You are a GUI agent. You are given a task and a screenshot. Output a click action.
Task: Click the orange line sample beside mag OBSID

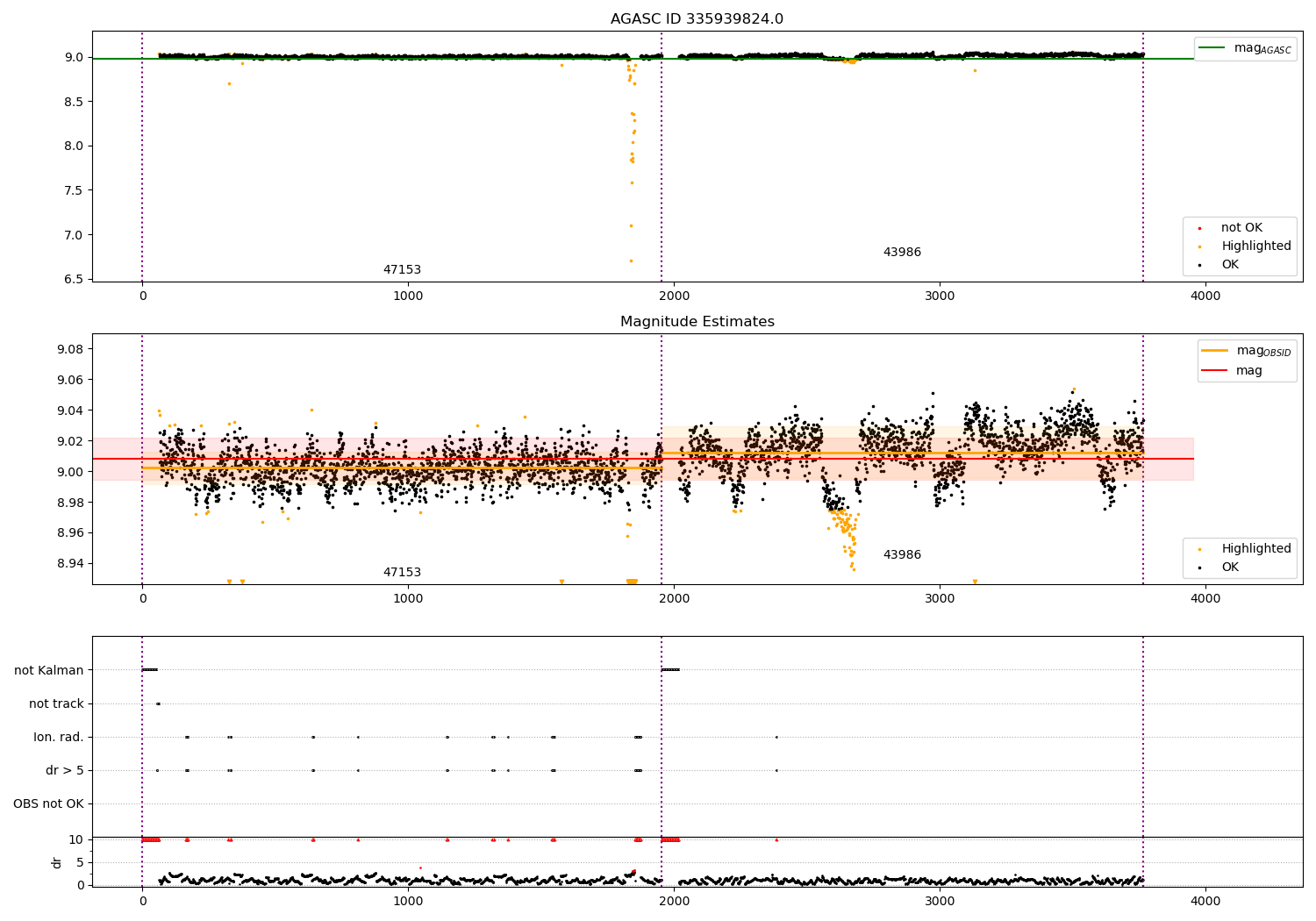(x=1214, y=351)
